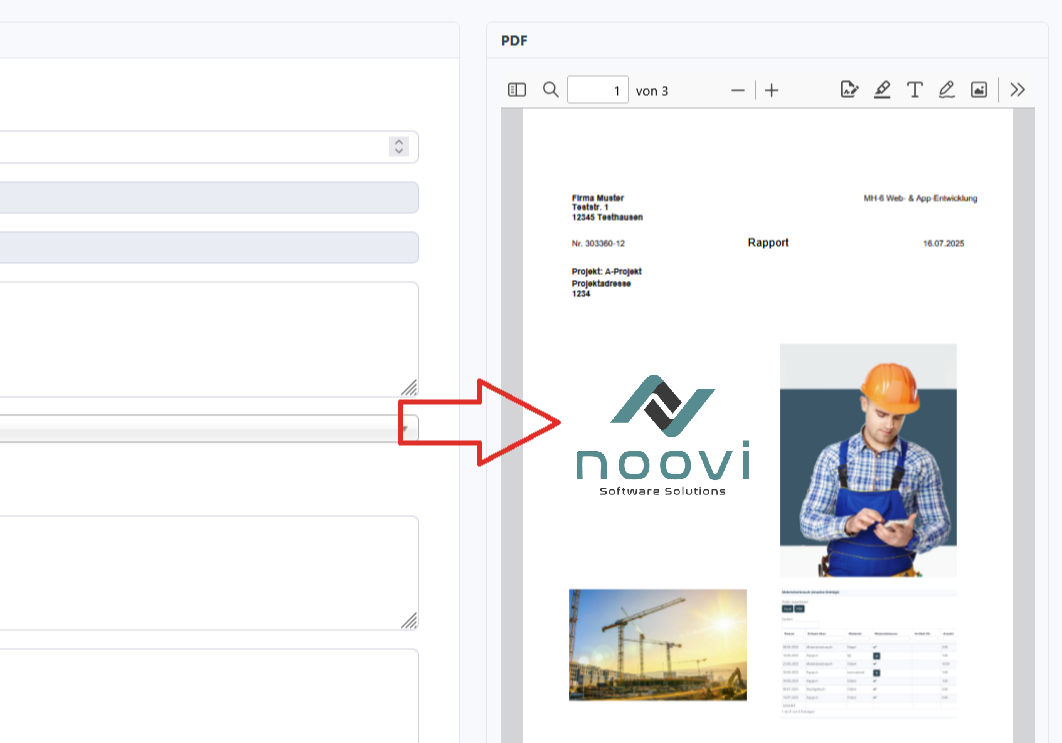The width and height of the screenshot is (1062, 743).
Task: Click 'Projekt: A-Projekt' text
Action: coord(606,272)
